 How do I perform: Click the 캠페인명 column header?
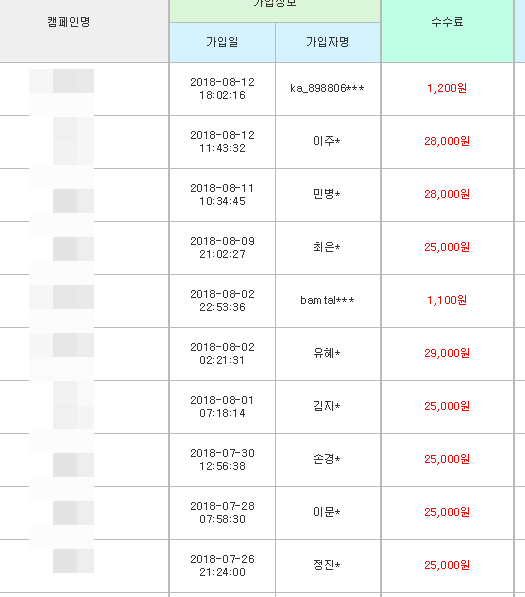pos(69,22)
